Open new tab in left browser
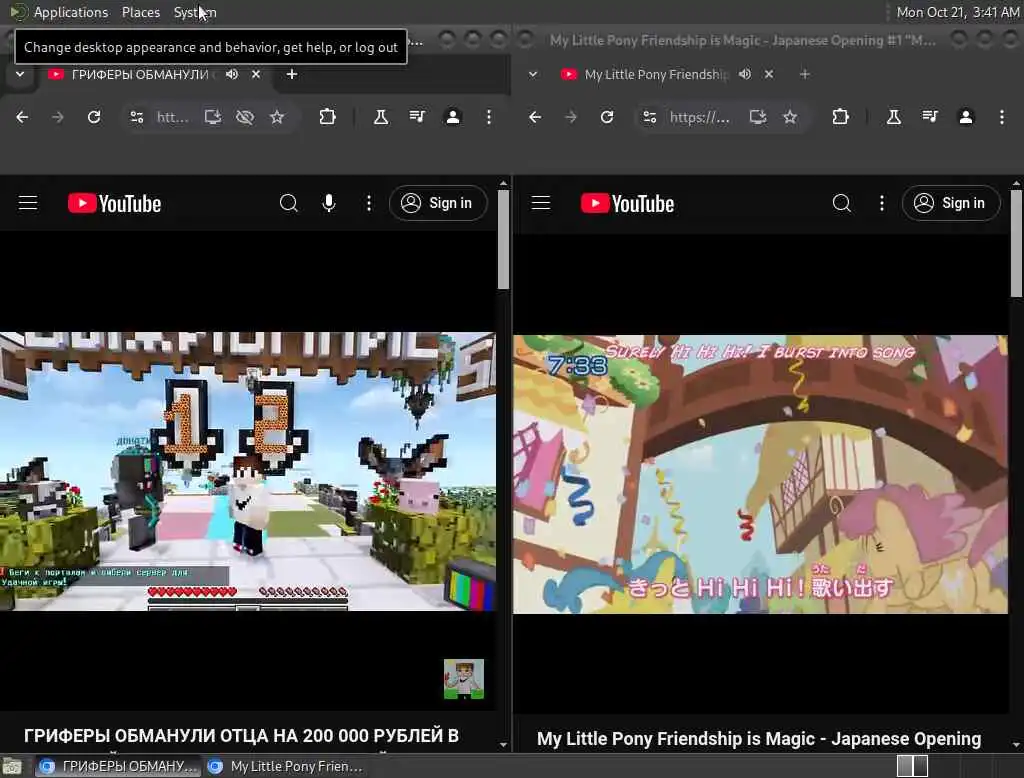Image resolution: width=1024 pixels, height=778 pixels. coord(292,74)
